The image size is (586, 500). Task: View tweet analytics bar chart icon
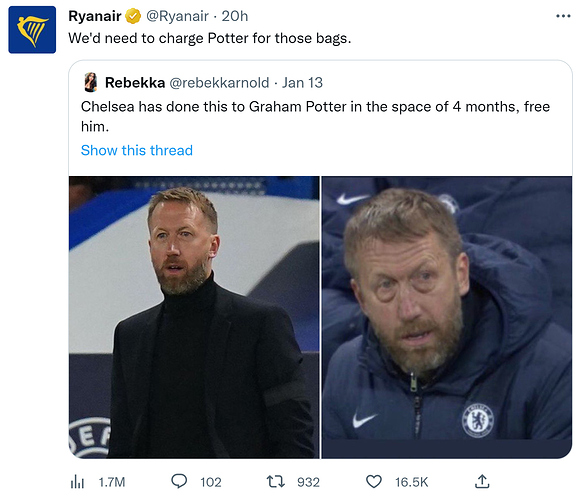coord(77,482)
